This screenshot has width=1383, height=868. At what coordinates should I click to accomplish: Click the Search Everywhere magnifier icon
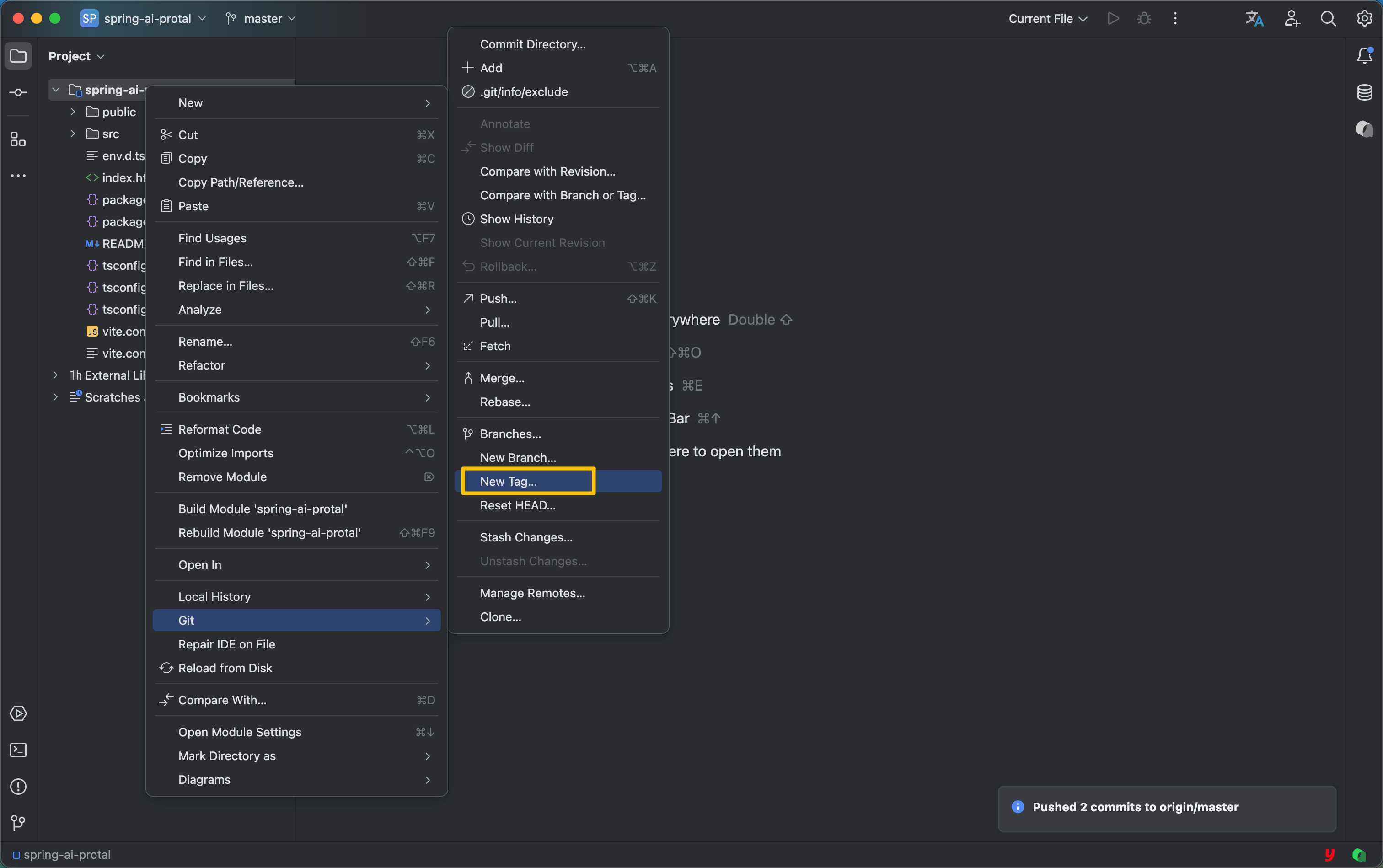pos(1327,19)
